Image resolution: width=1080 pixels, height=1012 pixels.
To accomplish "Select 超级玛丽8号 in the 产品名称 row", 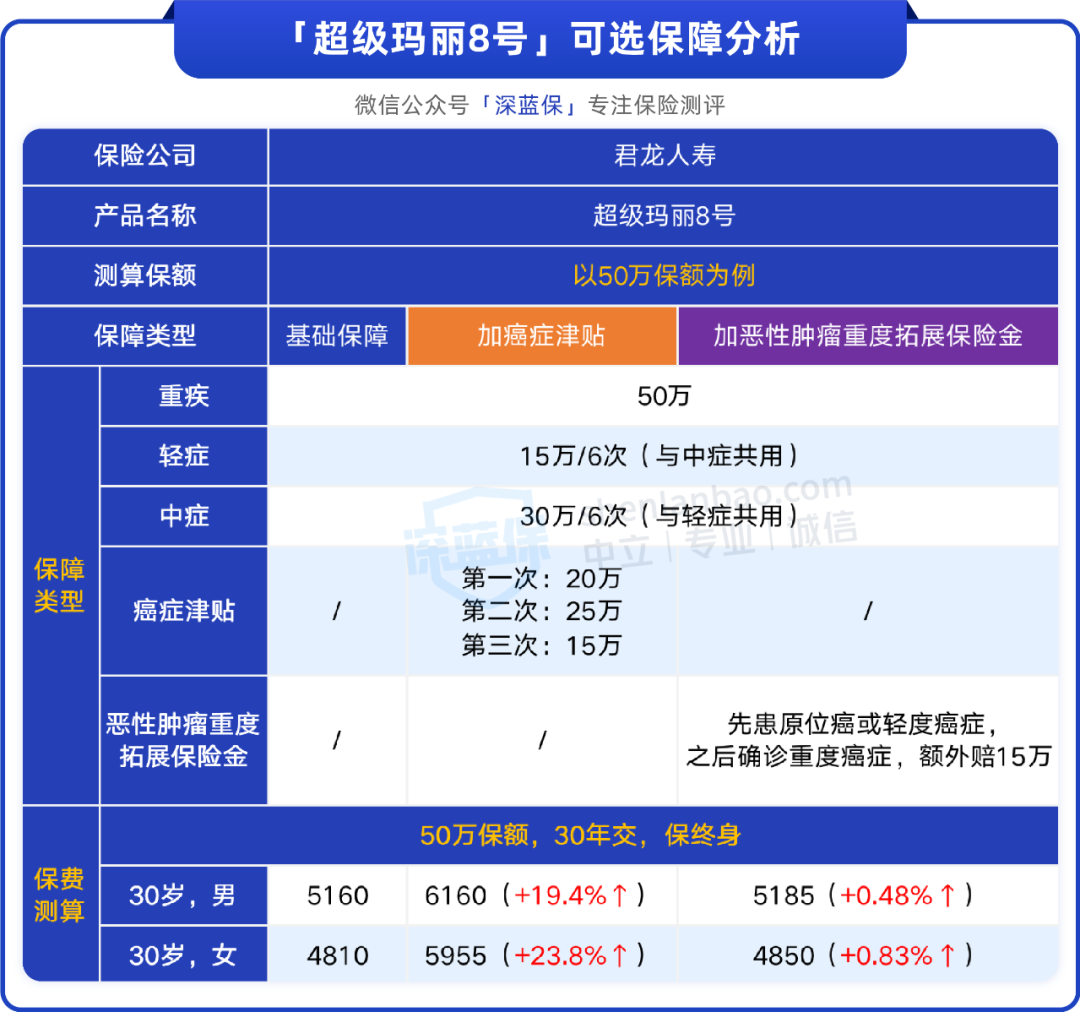I will tap(665, 216).
